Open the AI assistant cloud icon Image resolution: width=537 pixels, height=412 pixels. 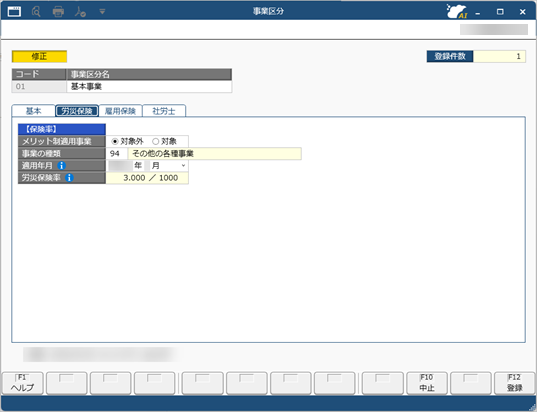(457, 11)
